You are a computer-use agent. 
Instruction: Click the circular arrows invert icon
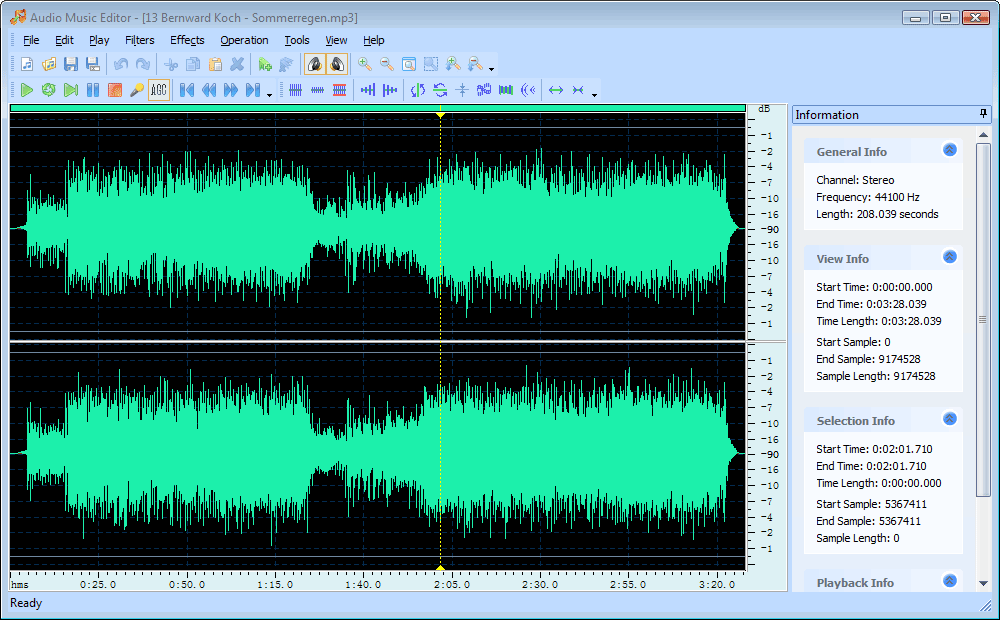click(x=440, y=90)
